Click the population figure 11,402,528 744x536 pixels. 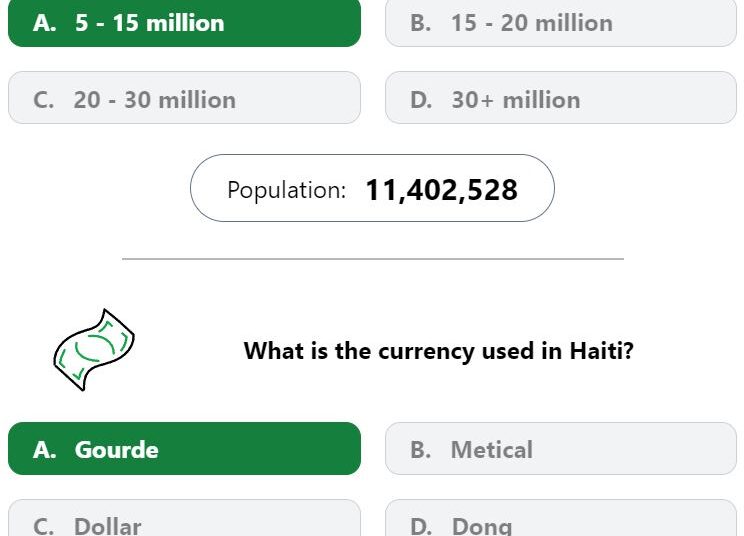click(x=441, y=189)
